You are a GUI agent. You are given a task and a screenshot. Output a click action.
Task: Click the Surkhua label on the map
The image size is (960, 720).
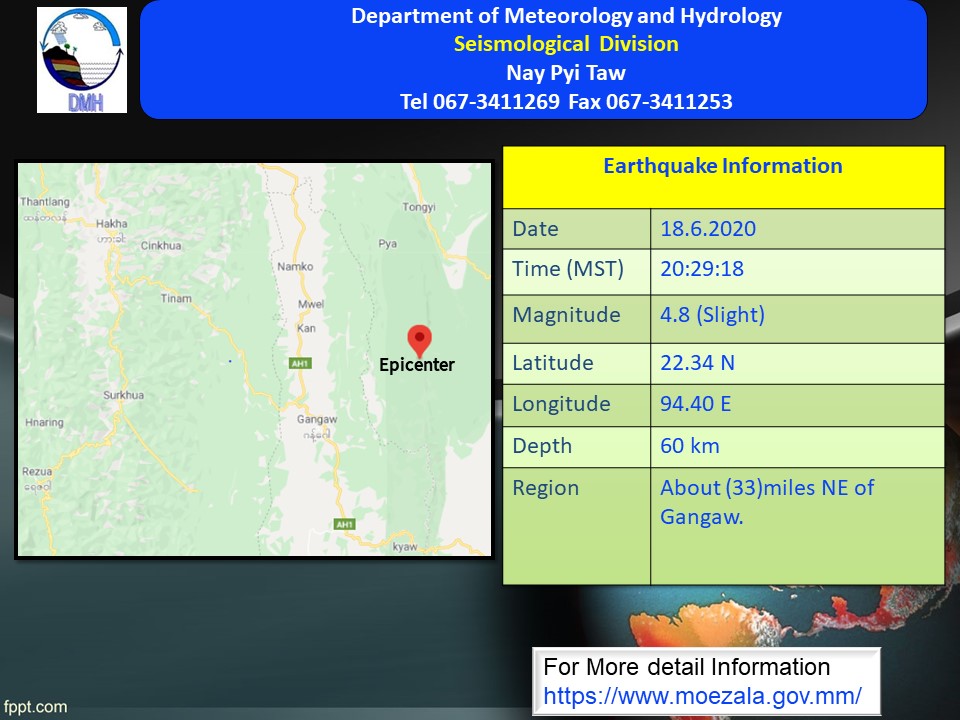(x=123, y=395)
